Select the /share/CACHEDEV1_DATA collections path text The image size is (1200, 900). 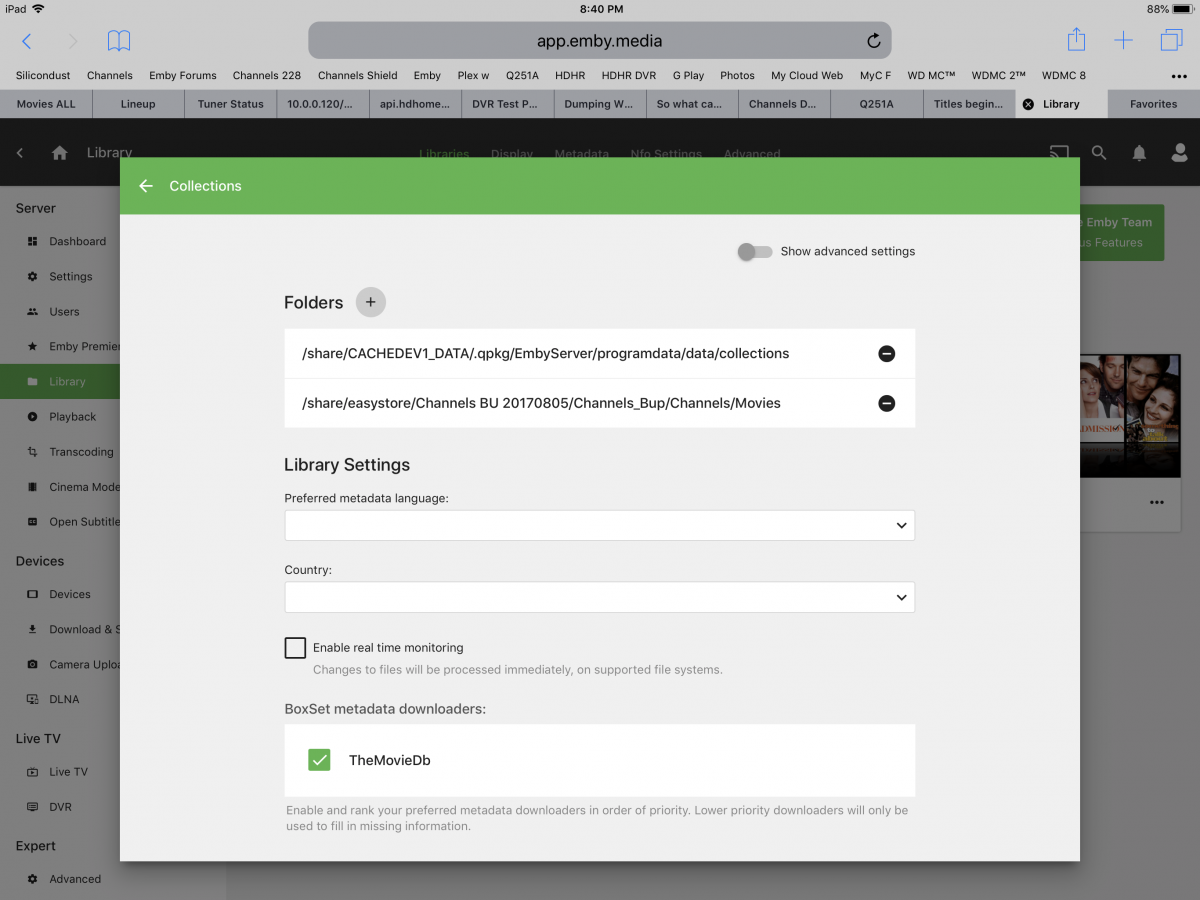point(545,354)
